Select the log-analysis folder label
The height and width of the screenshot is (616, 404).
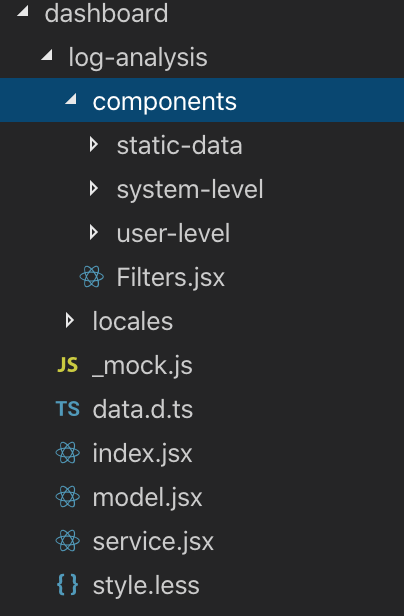click(138, 58)
